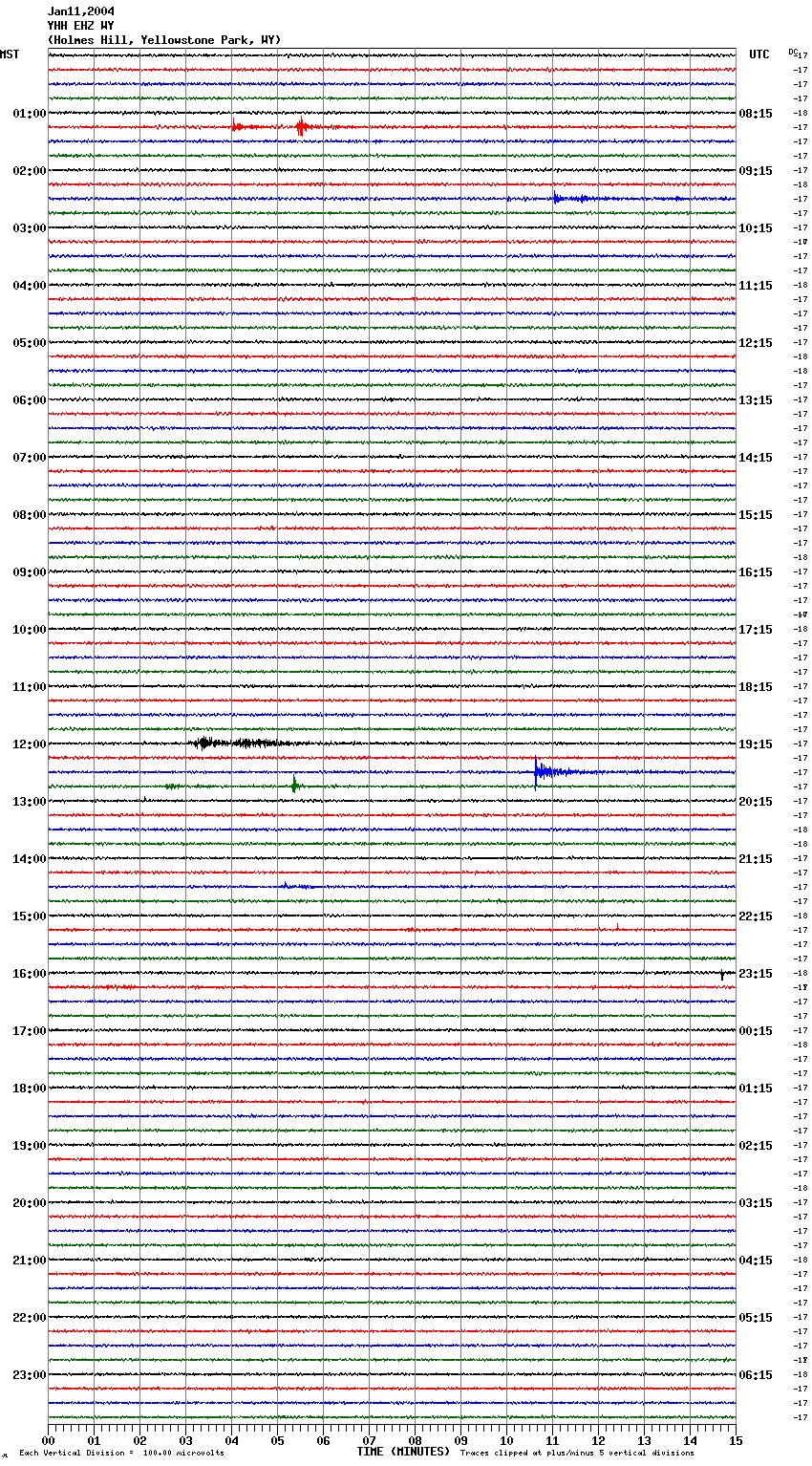Click the '06:00' MST time label
The image size is (812, 1466).
coord(30,400)
